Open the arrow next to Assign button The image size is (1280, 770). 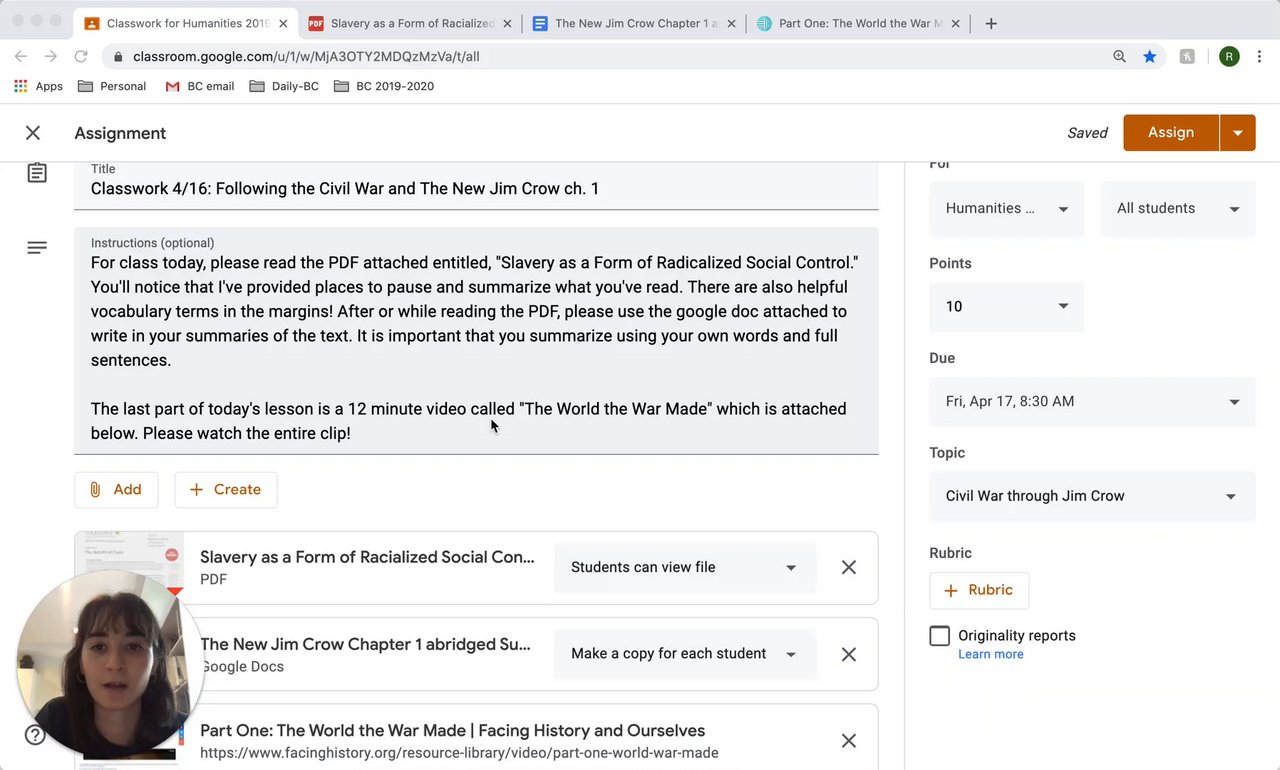pos(1238,133)
